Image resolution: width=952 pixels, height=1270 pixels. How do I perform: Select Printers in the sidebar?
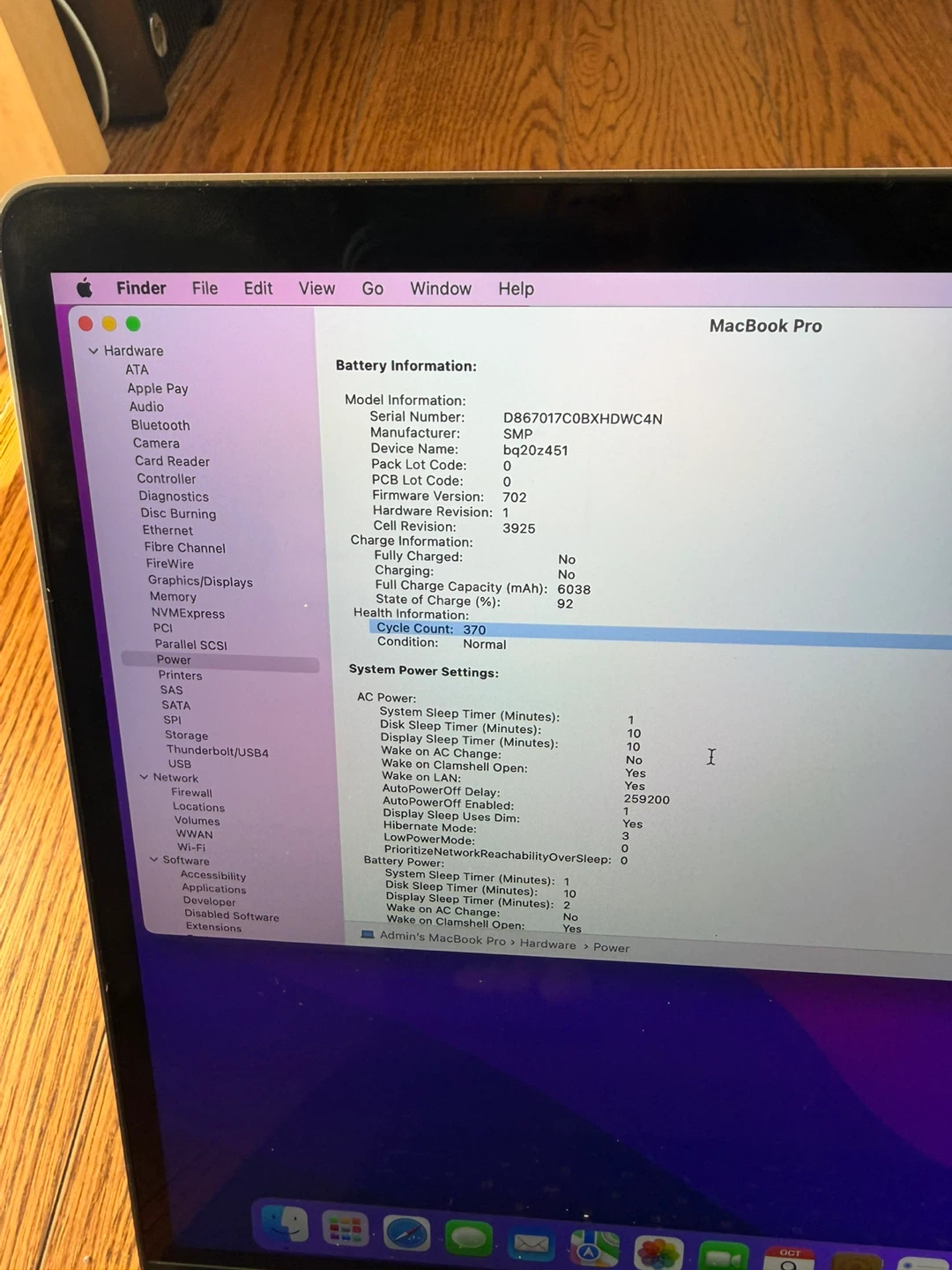coord(180,676)
